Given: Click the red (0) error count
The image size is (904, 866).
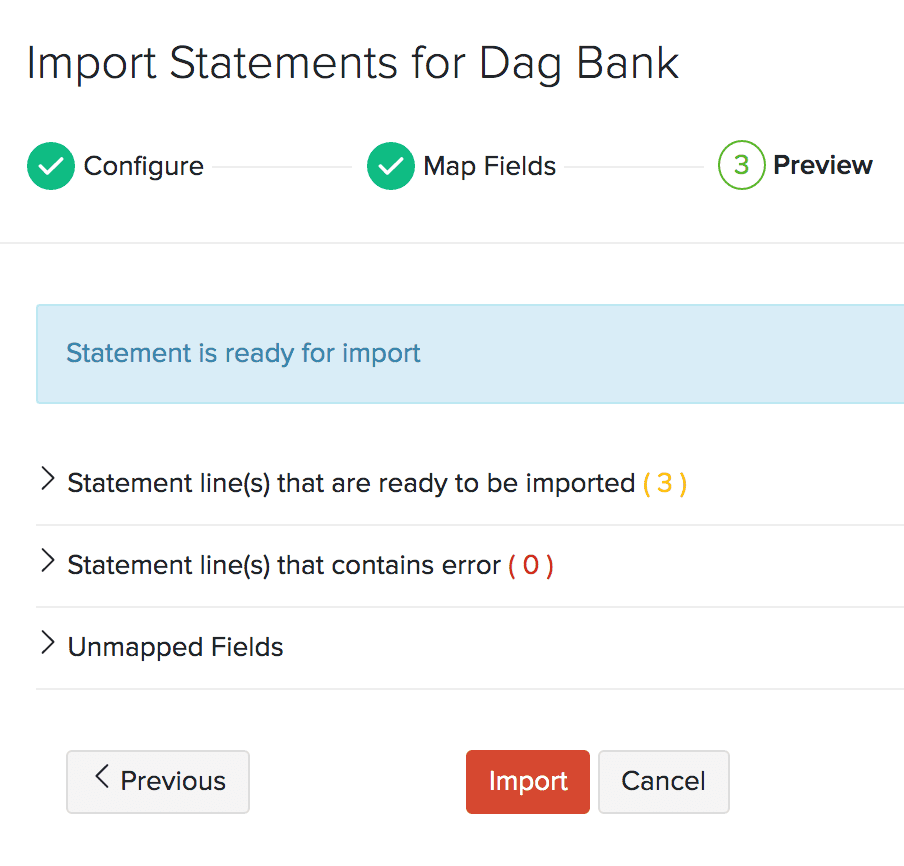Looking at the screenshot, I should click(531, 566).
